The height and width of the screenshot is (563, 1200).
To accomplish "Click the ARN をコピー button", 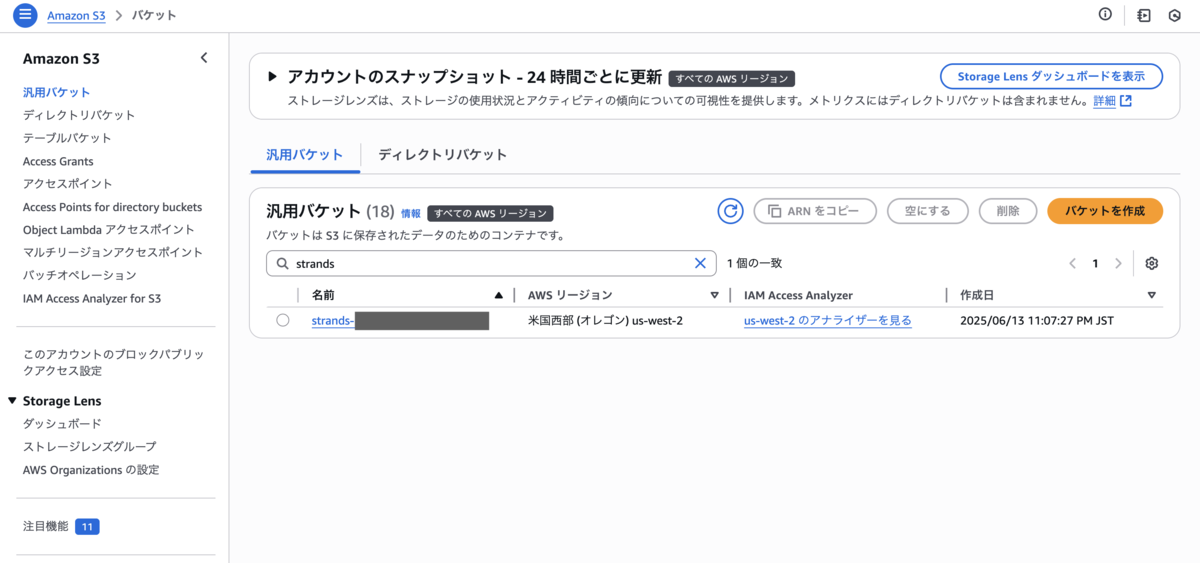I will pyautogui.click(x=814, y=211).
